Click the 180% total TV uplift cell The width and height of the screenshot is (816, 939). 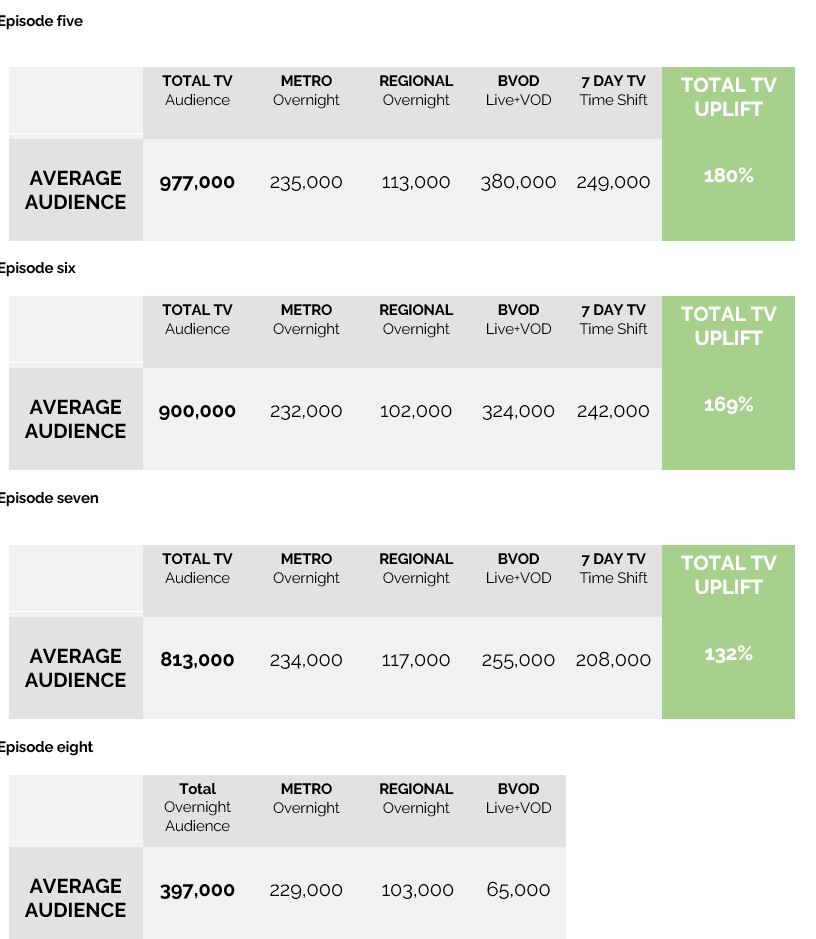pyautogui.click(x=728, y=176)
